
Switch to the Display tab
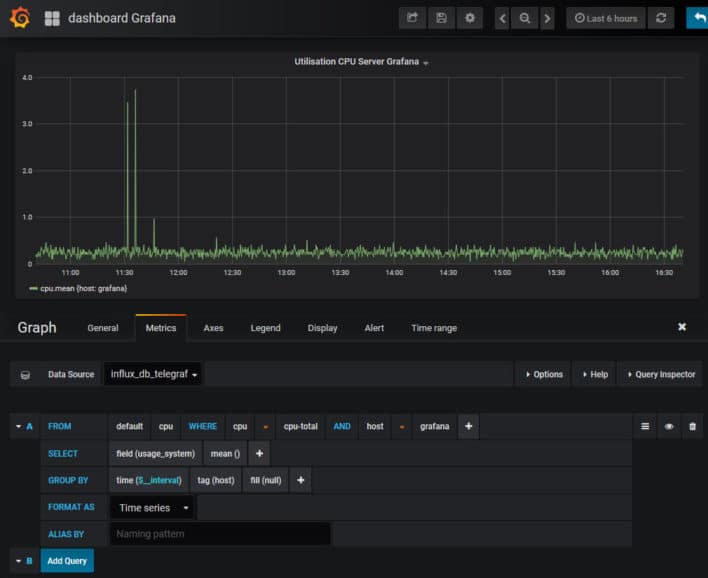[322, 328]
